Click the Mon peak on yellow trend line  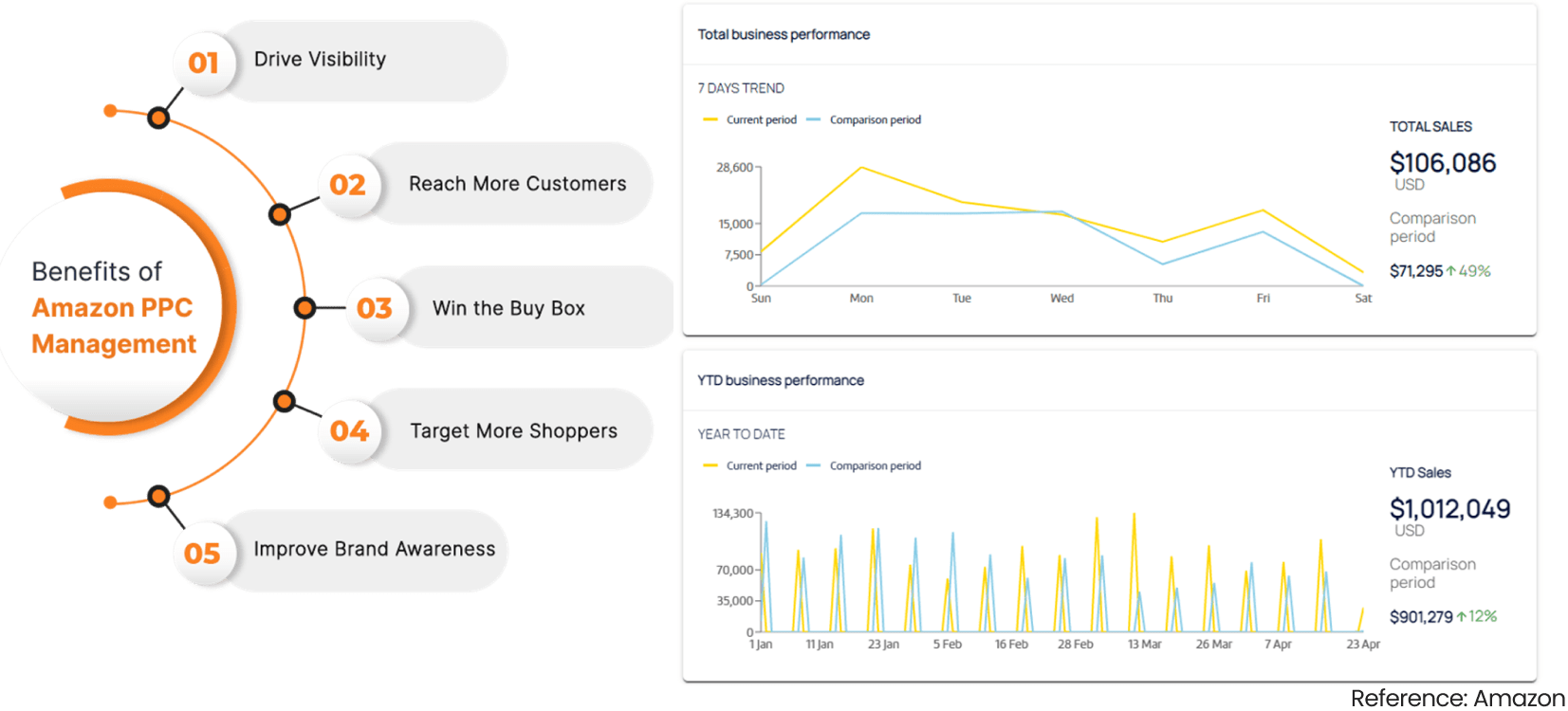coord(861,168)
